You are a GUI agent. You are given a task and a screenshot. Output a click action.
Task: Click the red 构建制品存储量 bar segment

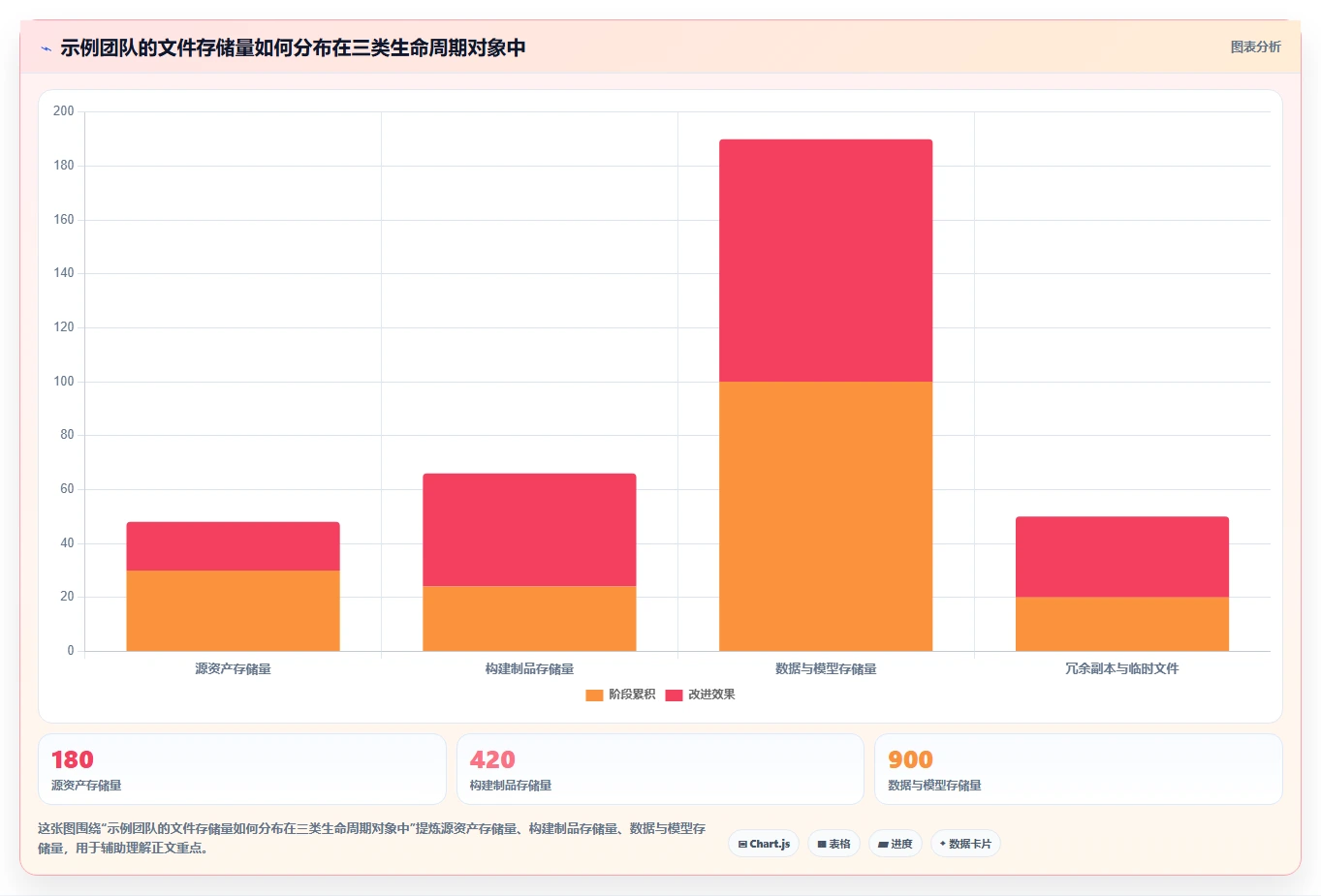529,530
